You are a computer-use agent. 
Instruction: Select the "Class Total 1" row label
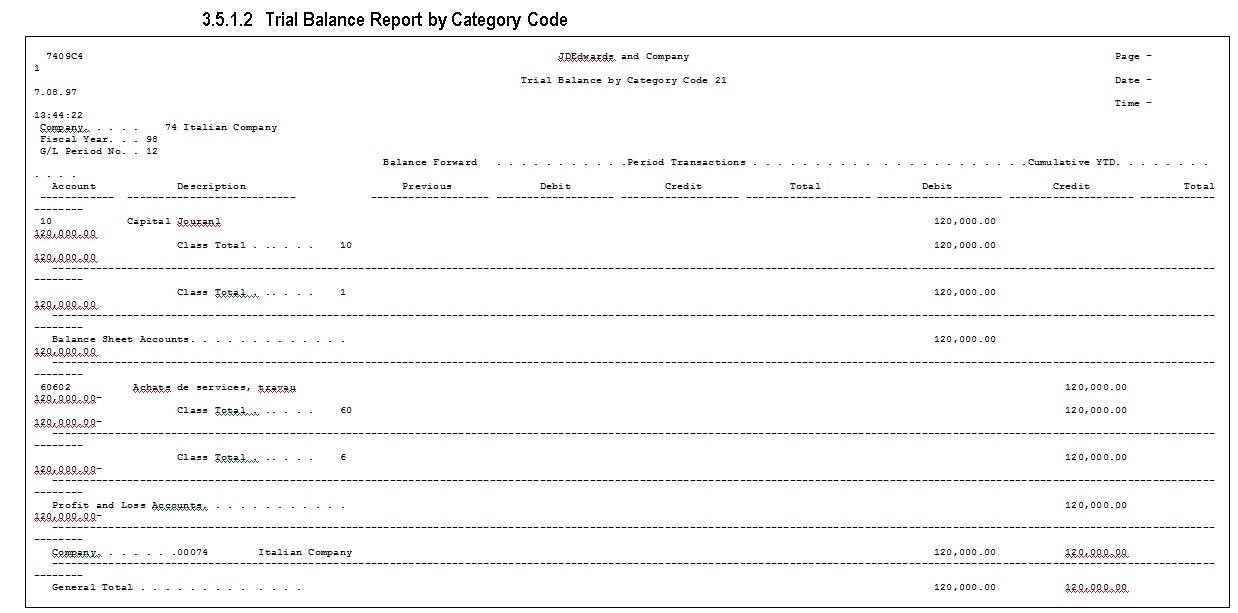pyautogui.click(x=261, y=292)
